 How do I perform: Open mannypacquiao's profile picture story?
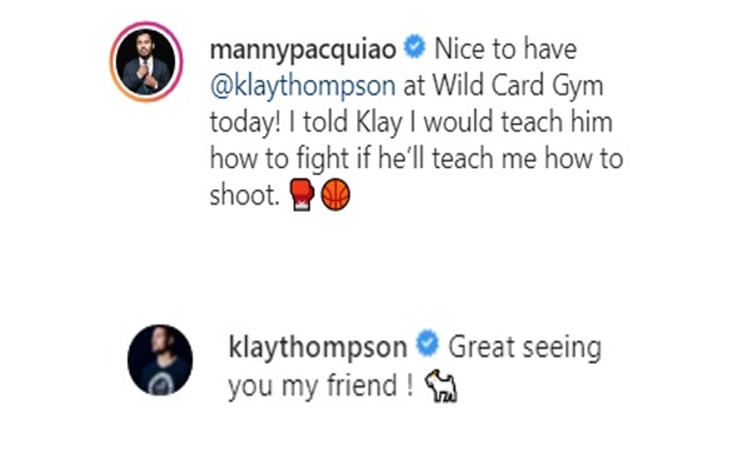pos(146,62)
